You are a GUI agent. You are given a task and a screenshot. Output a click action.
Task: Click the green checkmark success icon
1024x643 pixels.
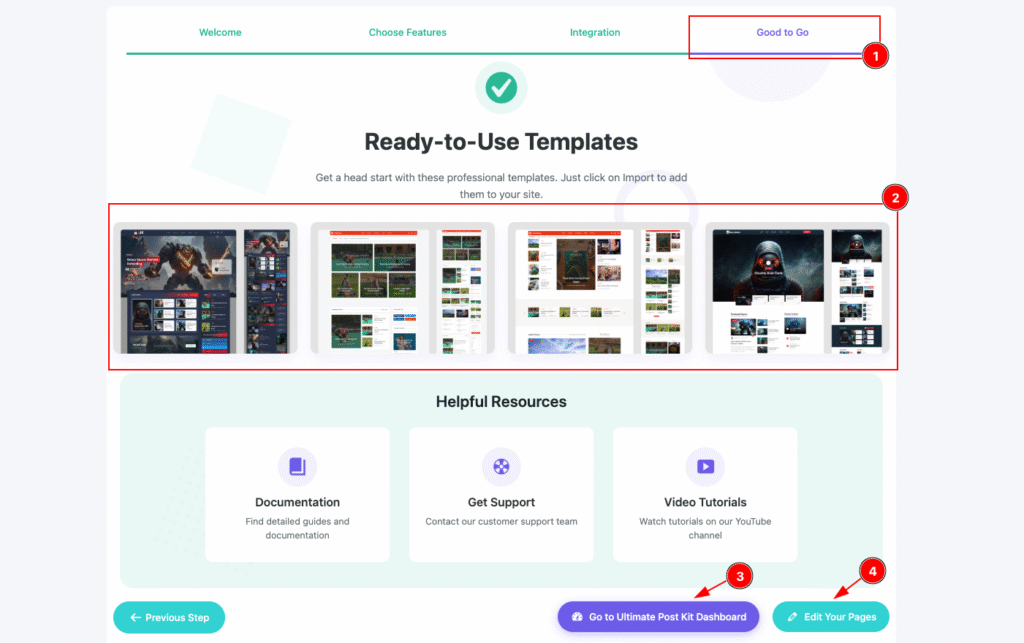click(501, 87)
